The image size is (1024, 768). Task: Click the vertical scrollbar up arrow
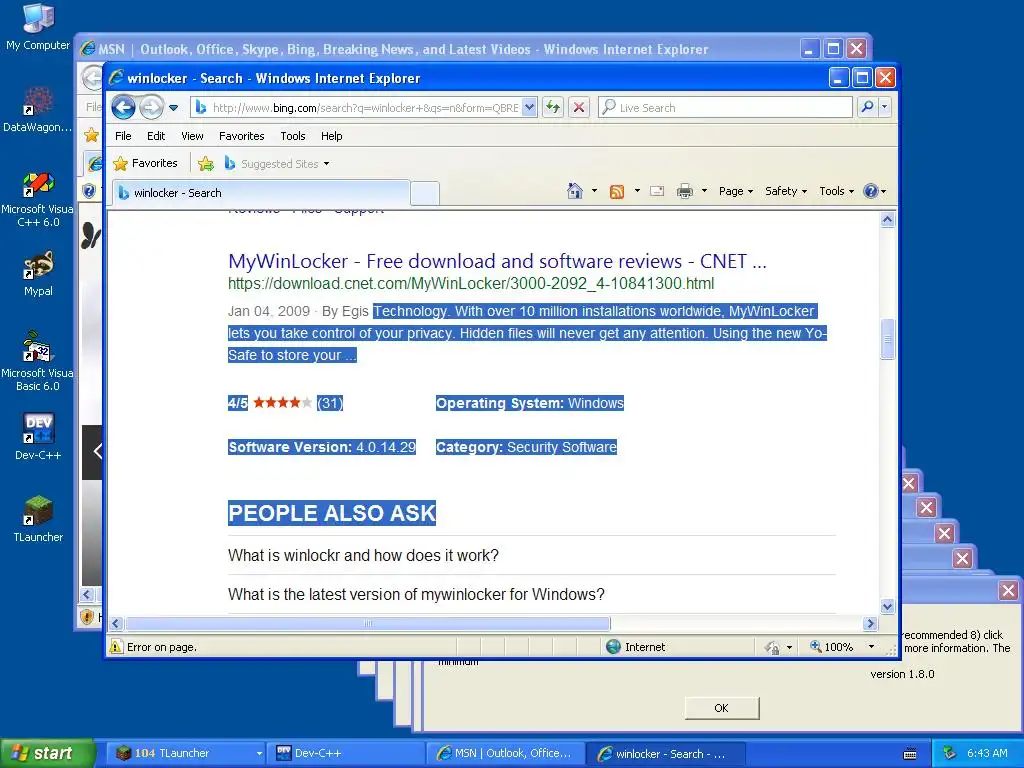tap(887, 219)
